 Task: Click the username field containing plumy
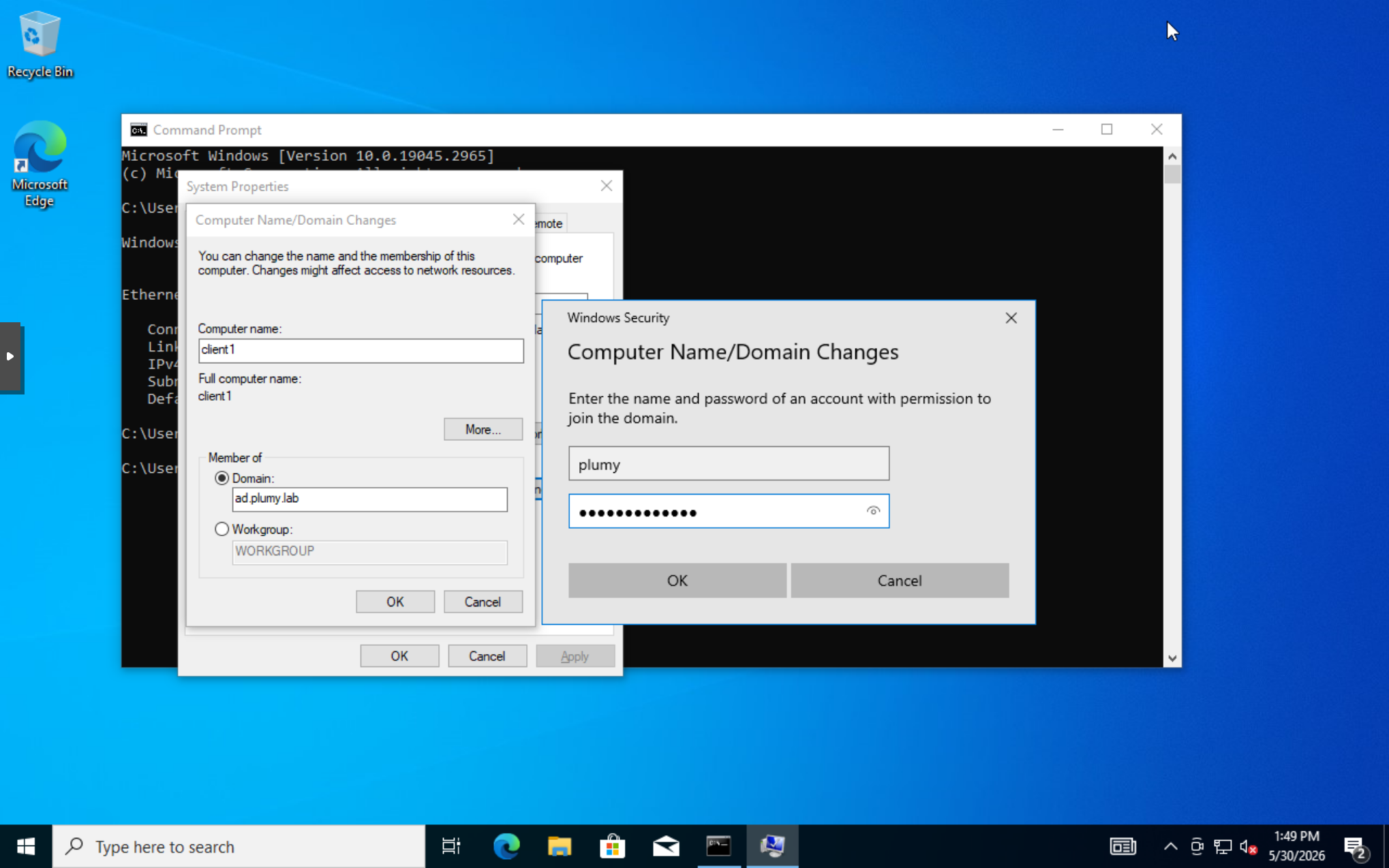pyautogui.click(x=729, y=464)
